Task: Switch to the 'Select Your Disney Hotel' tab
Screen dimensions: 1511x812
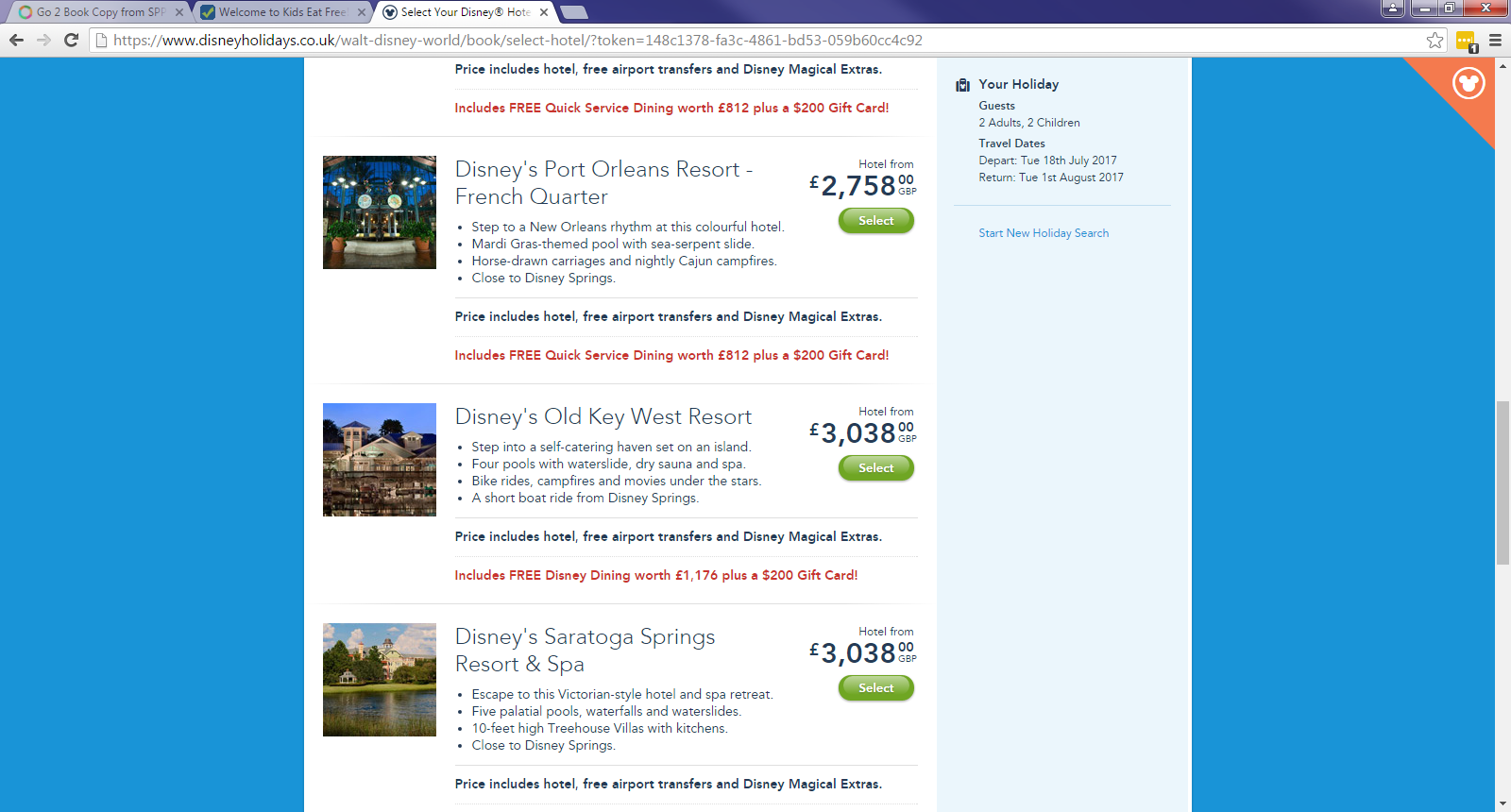Action: click(x=465, y=12)
